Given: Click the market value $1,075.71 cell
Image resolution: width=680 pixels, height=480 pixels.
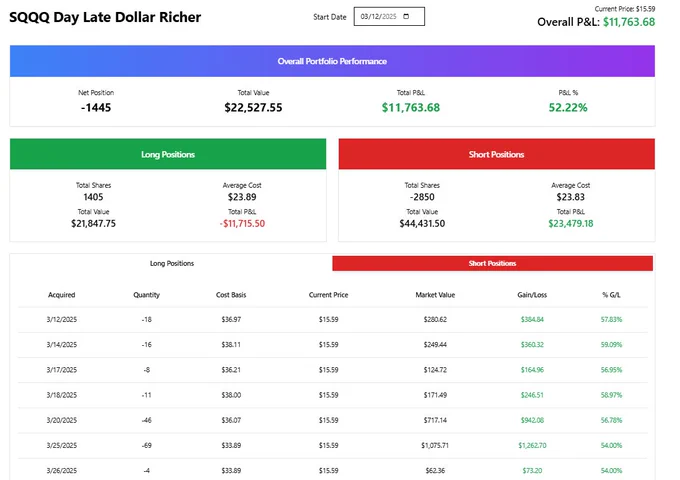Looking at the screenshot, I should [x=435, y=445].
